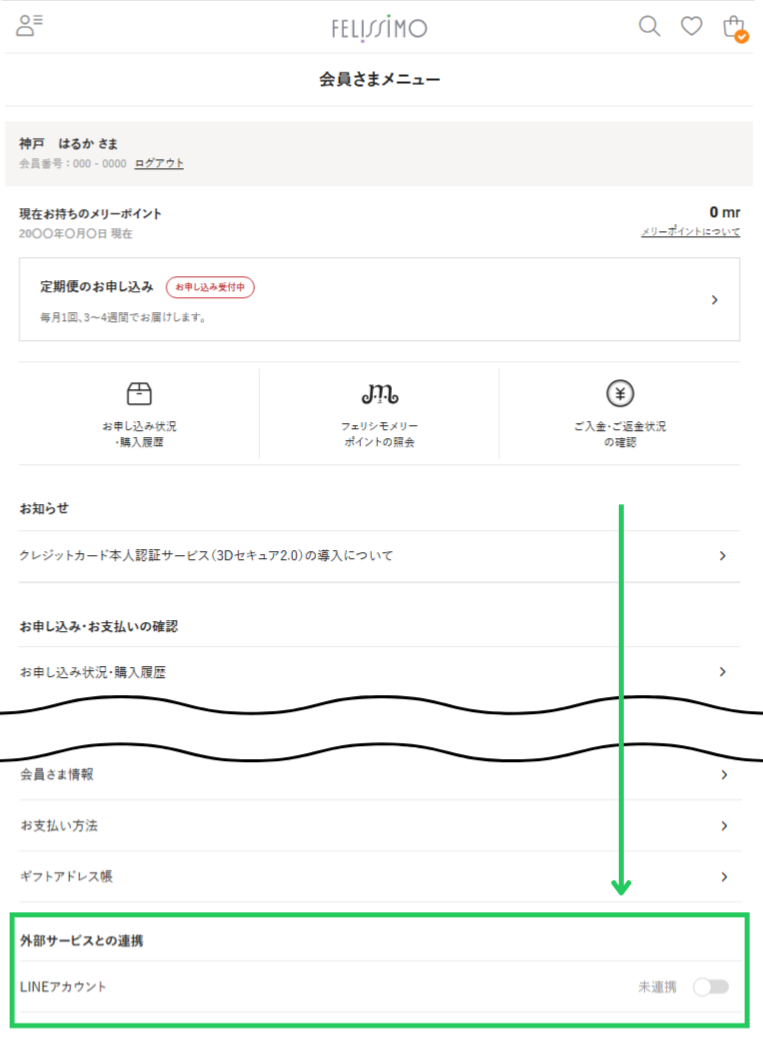The image size is (763, 1059).
Task: Click the yen icon for ご入金・ご返金状況
Action: [620, 393]
